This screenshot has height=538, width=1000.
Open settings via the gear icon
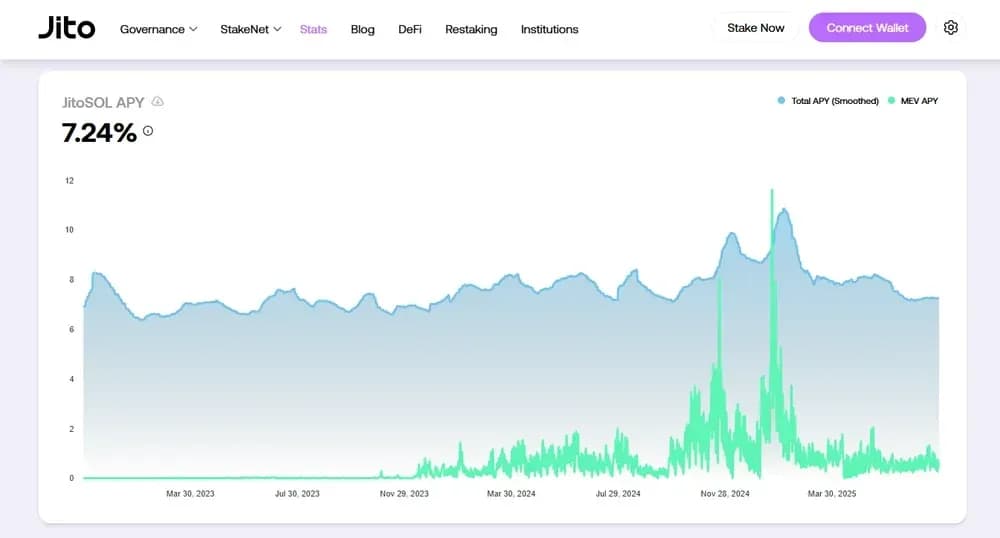pos(950,28)
